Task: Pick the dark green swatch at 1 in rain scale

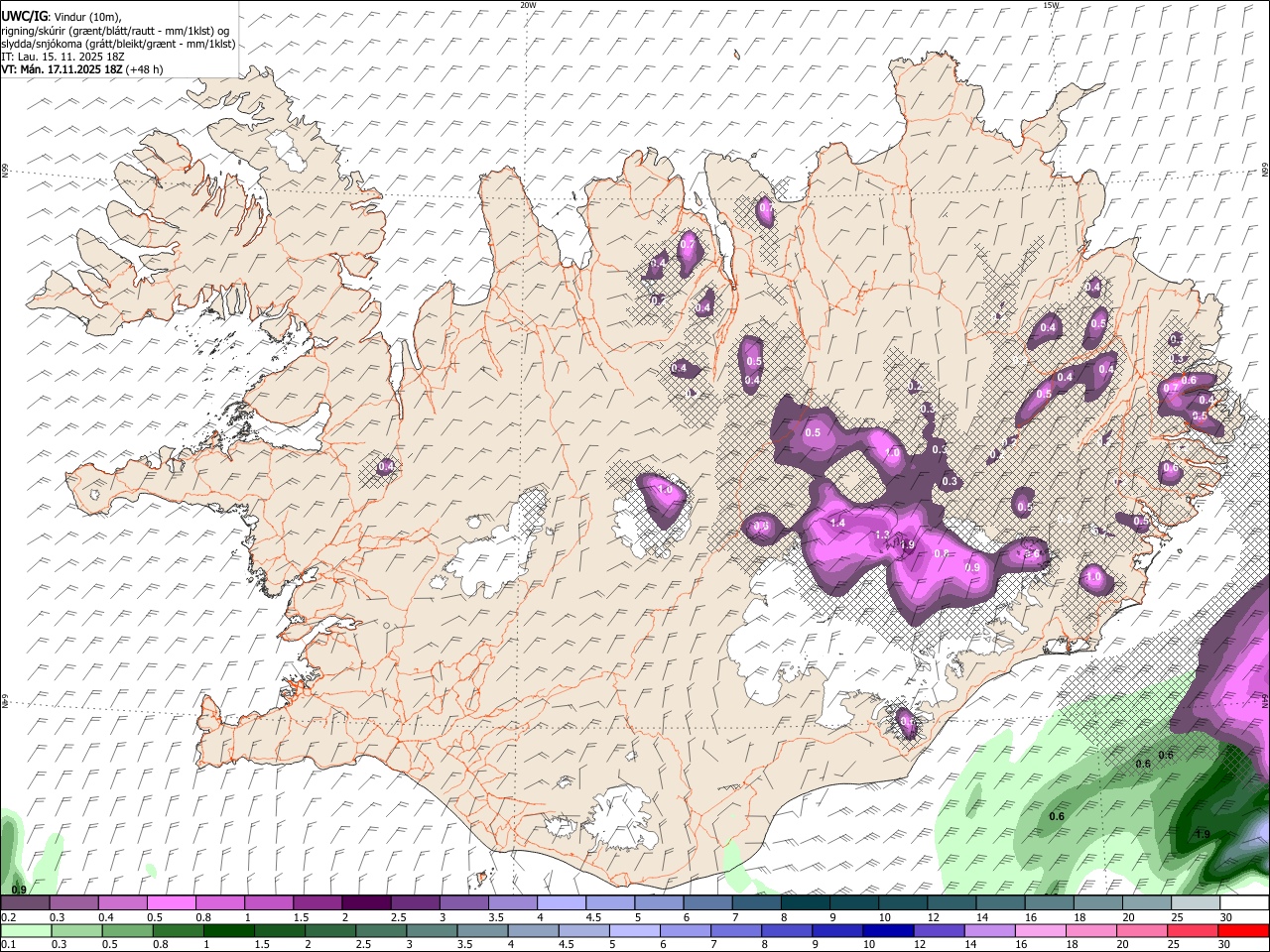Action: point(228,930)
